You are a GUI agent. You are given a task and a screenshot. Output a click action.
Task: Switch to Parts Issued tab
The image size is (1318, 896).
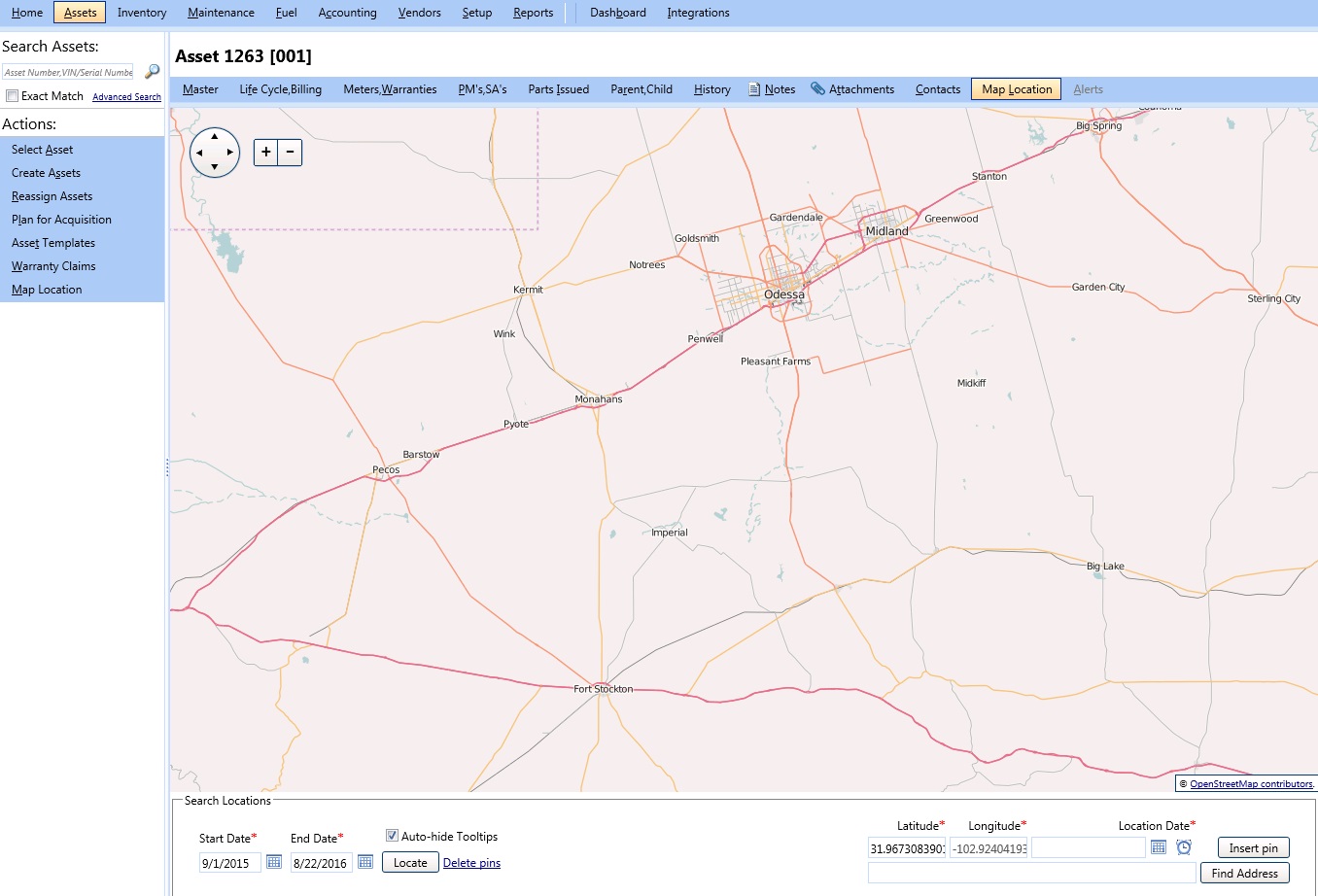[x=558, y=89]
